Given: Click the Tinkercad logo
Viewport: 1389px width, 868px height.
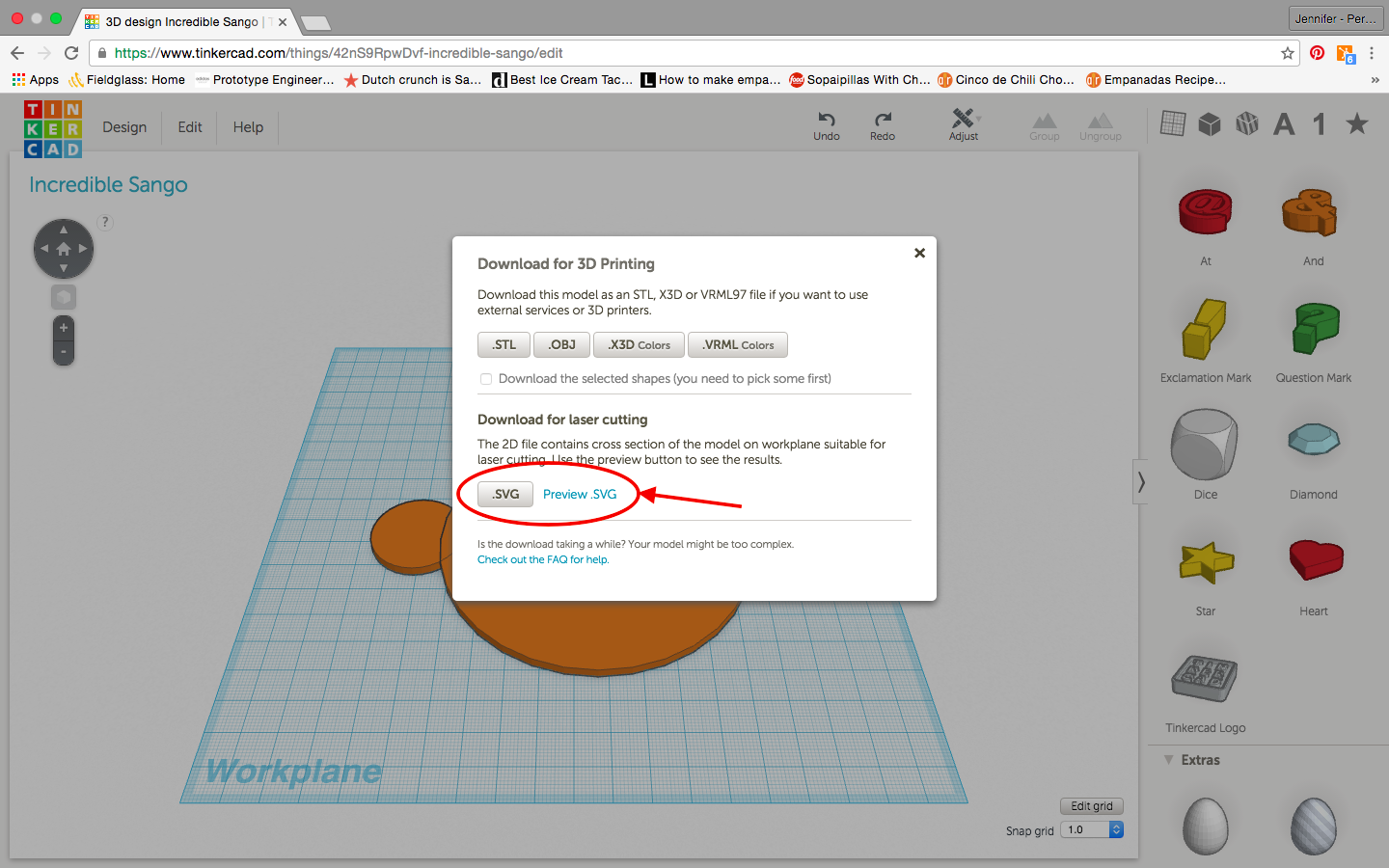Looking at the screenshot, I should click(x=53, y=128).
